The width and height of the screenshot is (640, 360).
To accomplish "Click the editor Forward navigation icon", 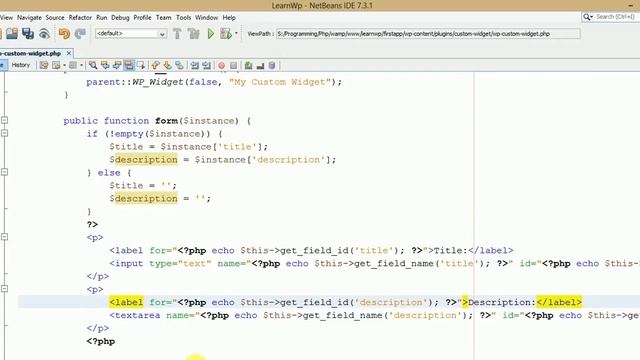I will point(73,65).
